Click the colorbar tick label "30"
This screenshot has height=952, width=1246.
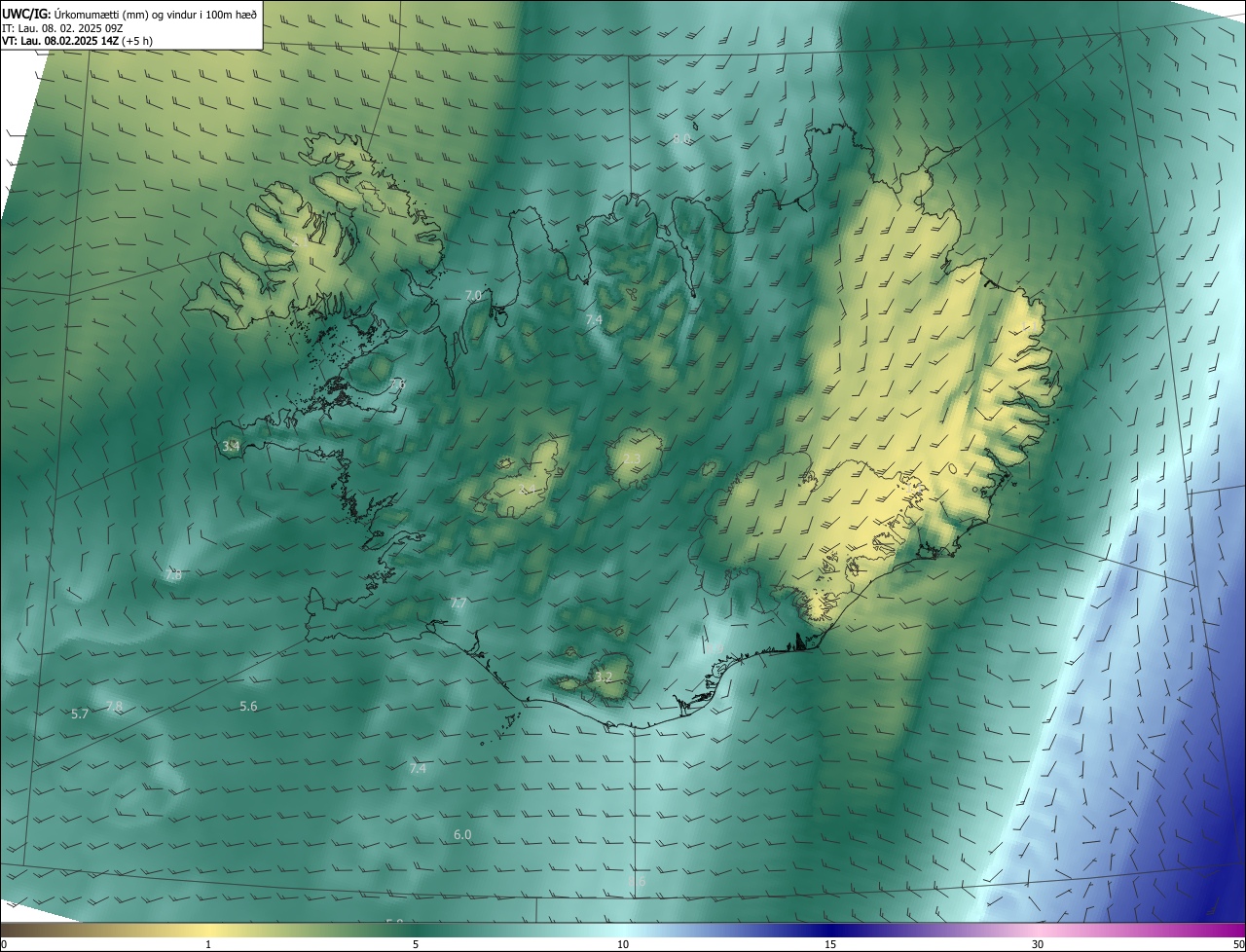click(1038, 945)
